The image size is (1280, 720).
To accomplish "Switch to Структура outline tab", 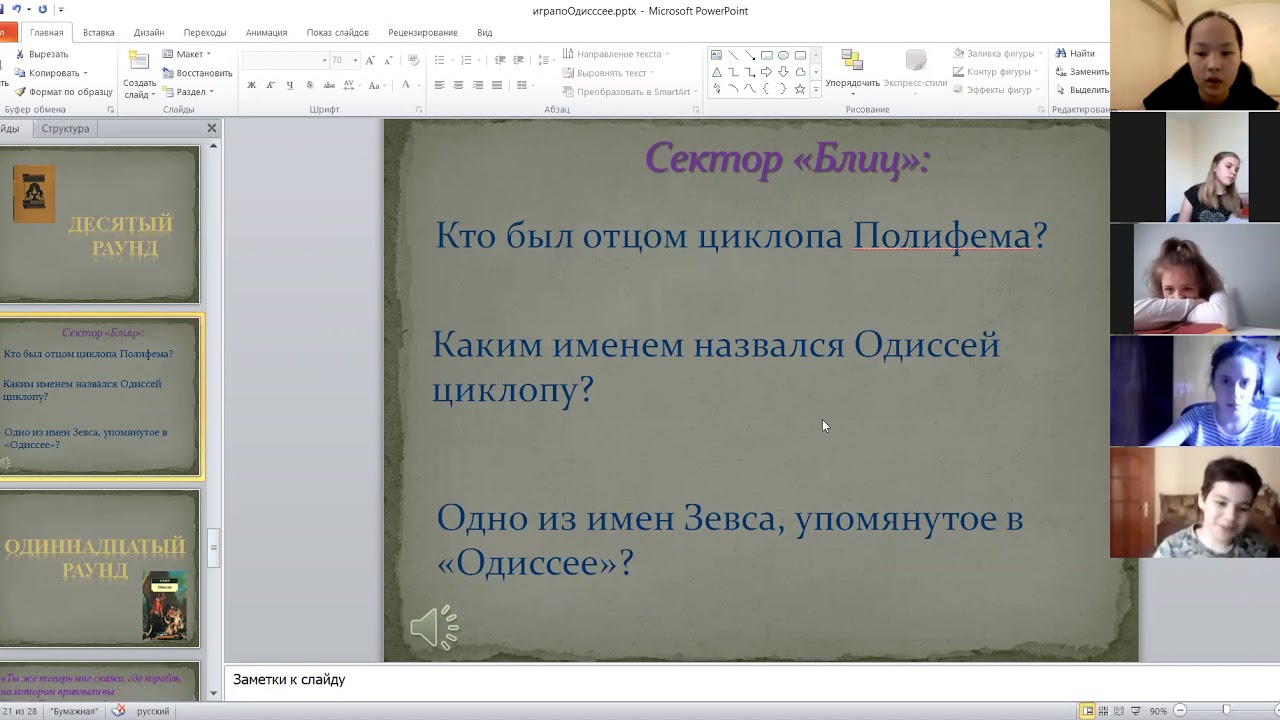I will [x=65, y=128].
